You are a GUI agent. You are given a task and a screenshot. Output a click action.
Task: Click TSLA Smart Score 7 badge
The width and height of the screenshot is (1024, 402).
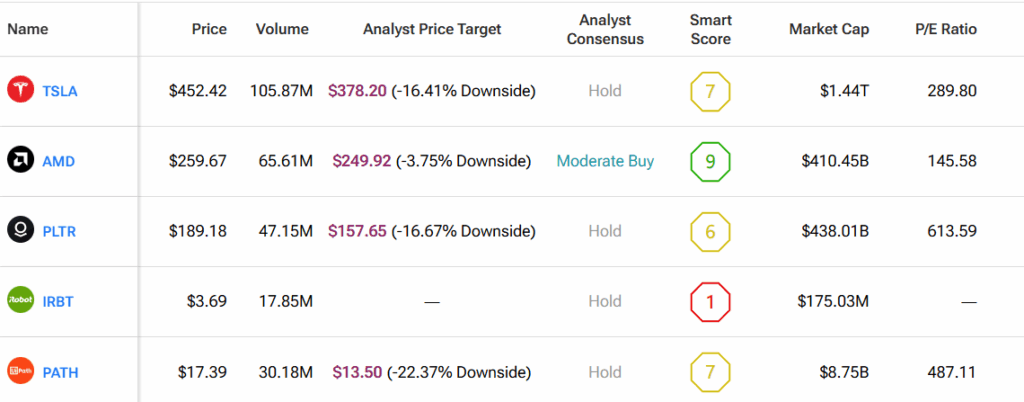[710, 91]
